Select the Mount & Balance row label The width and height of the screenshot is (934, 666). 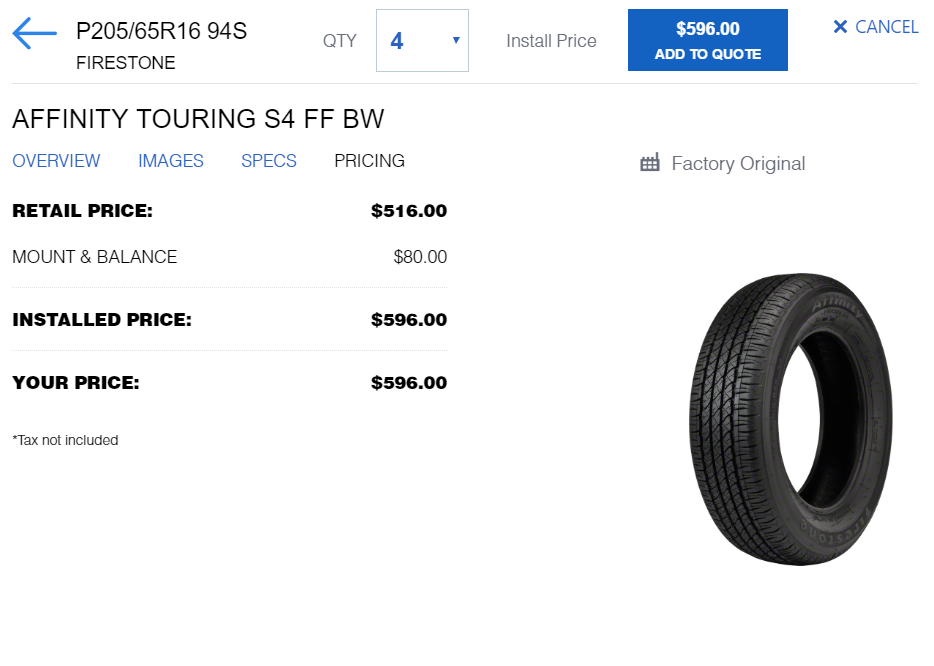94,257
